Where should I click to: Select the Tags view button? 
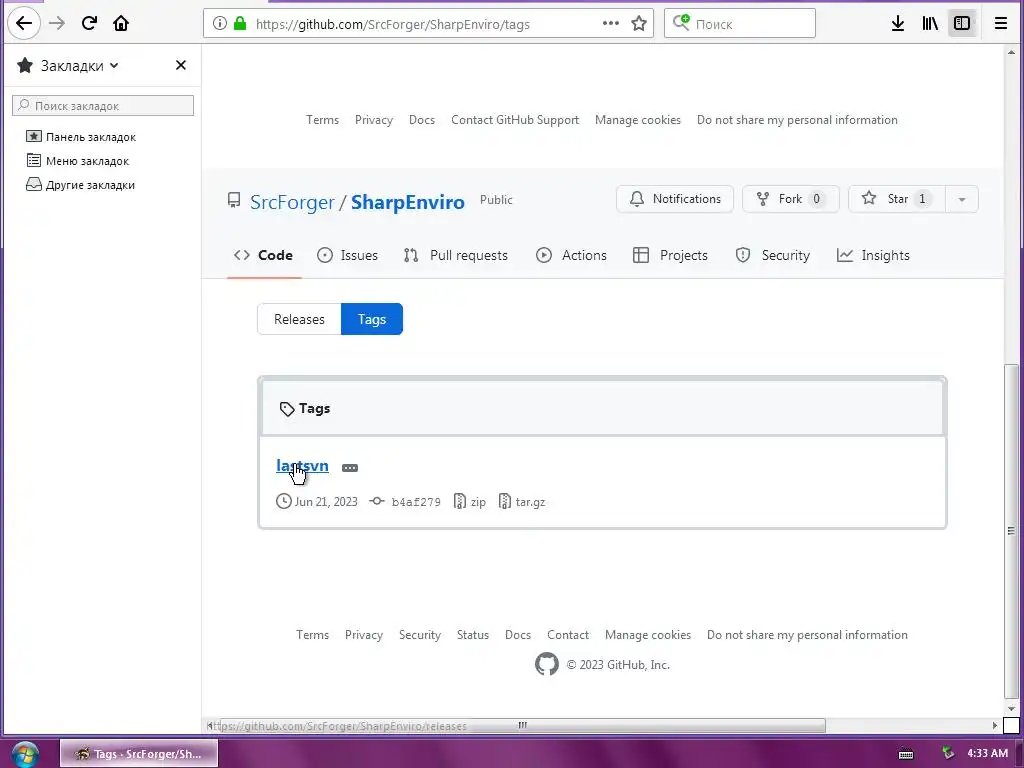[x=372, y=319]
